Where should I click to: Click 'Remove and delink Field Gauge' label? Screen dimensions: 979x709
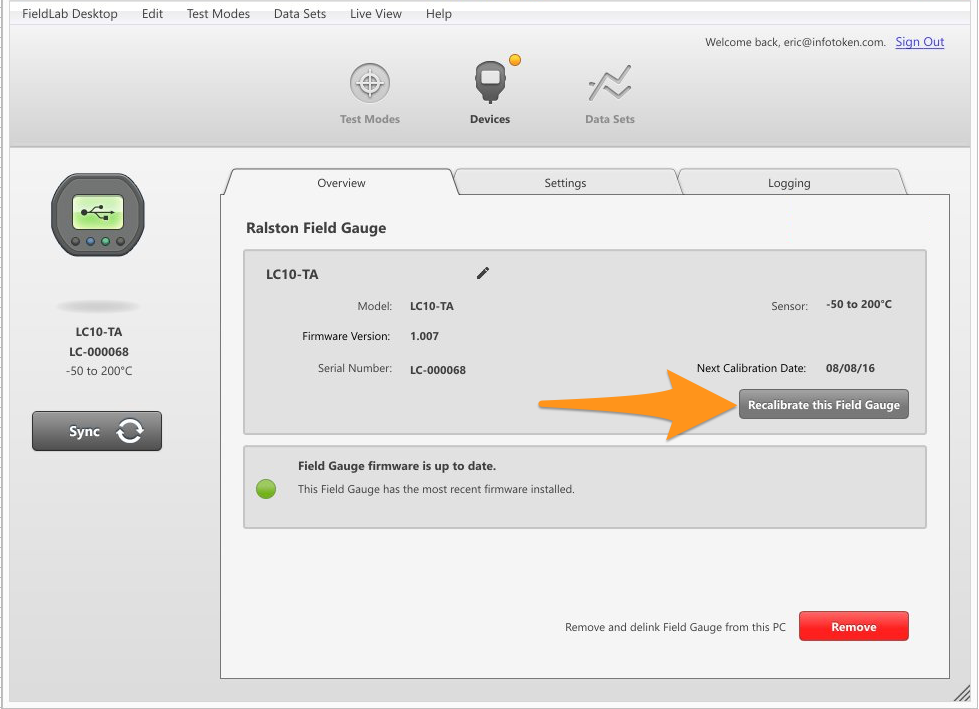[675, 627]
